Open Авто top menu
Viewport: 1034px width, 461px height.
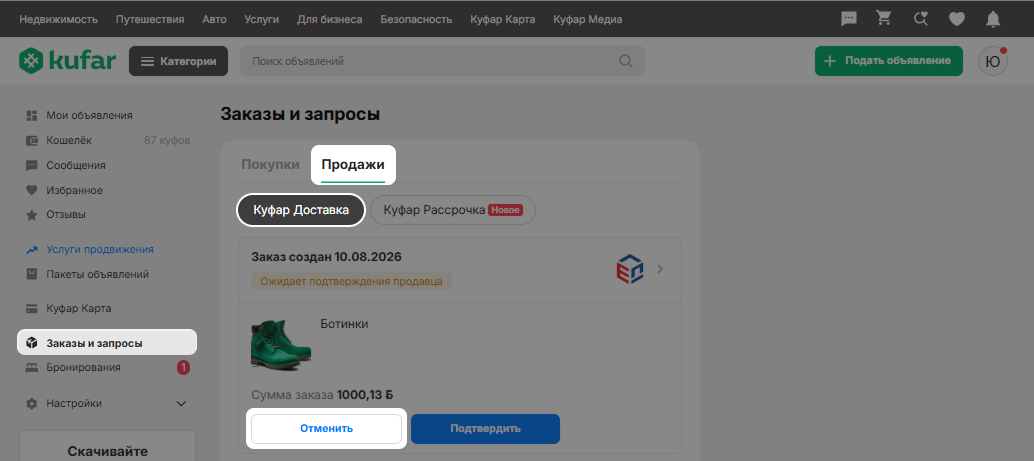pos(214,19)
